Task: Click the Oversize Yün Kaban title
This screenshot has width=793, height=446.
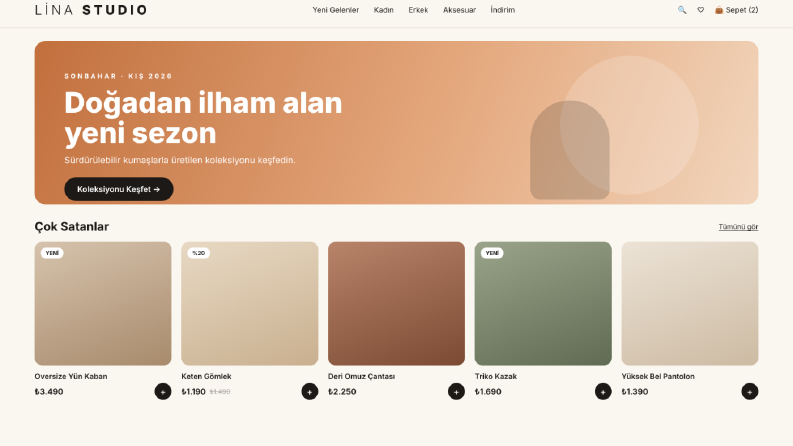Action: pyautogui.click(x=71, y=376)
